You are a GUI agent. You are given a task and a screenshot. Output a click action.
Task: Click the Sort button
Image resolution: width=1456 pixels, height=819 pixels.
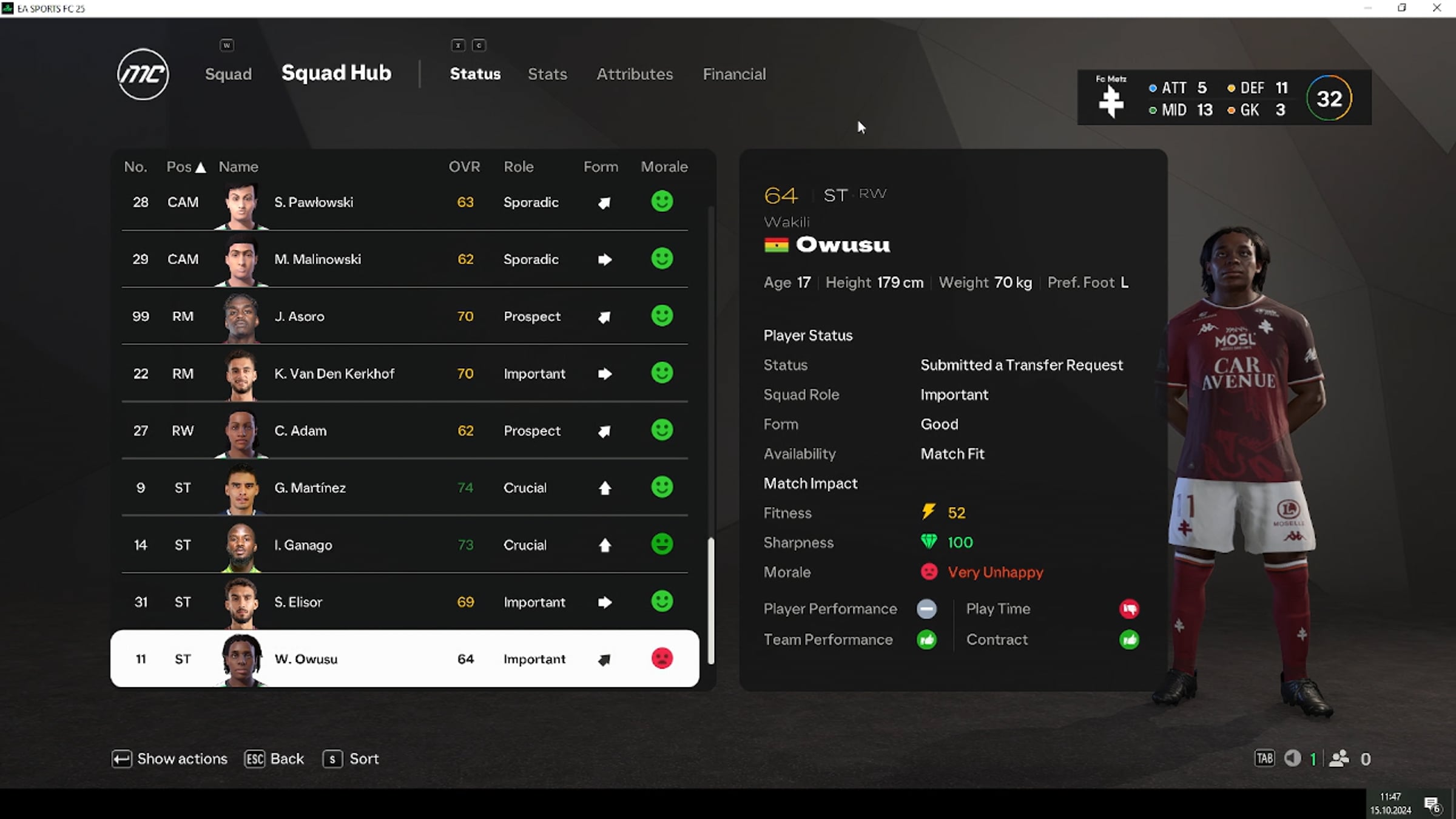tap(351, 758)
